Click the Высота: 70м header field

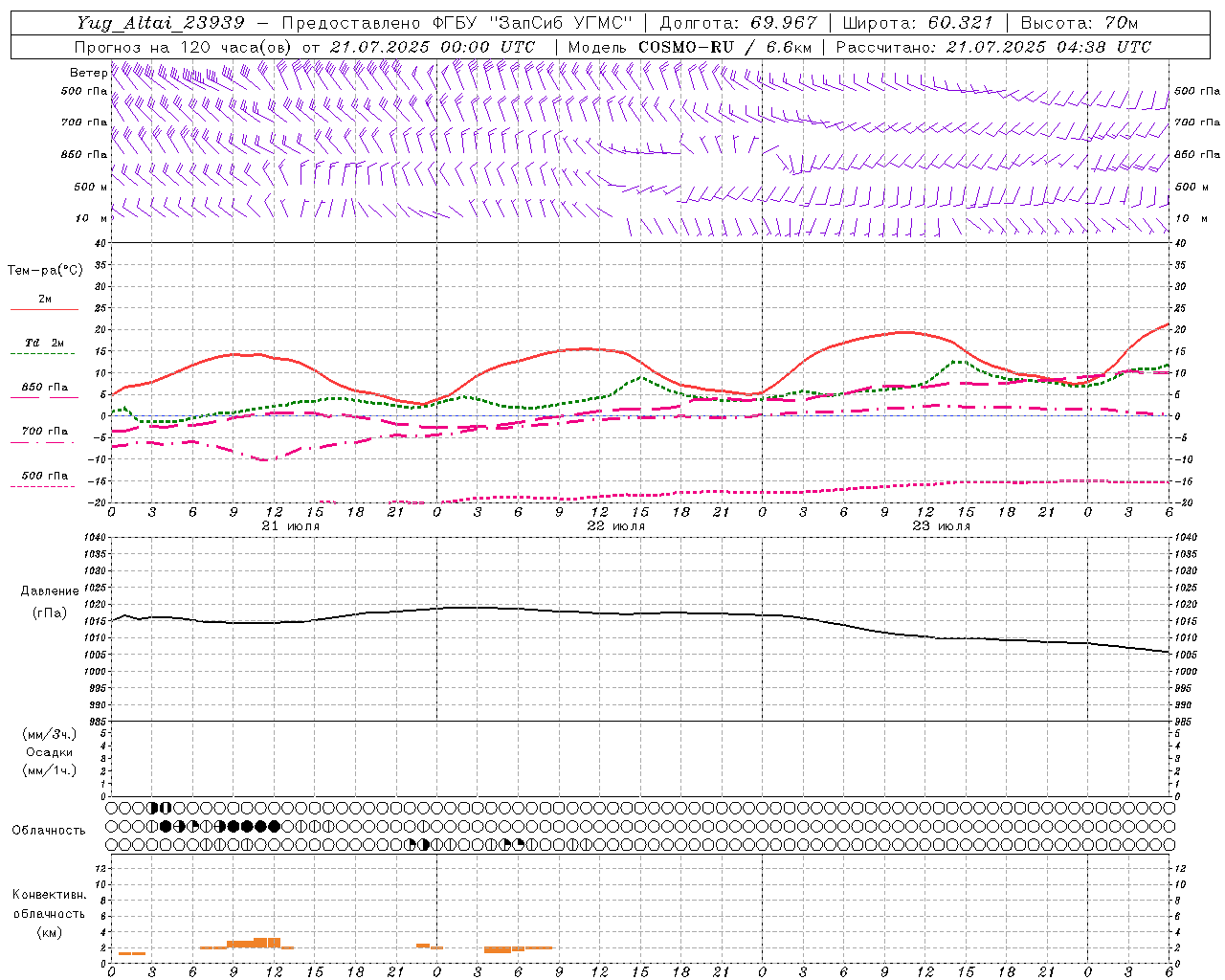point(1079,23)
